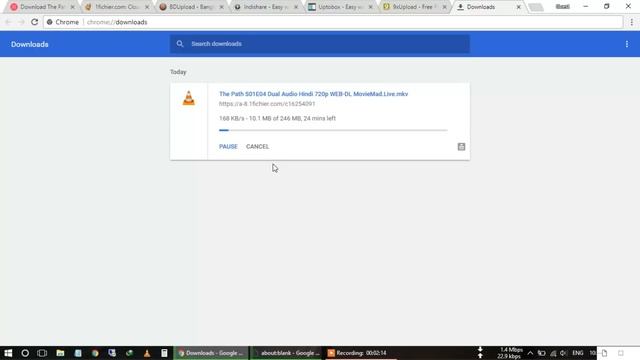Open VLC from the taskbar

click(147, 353)
